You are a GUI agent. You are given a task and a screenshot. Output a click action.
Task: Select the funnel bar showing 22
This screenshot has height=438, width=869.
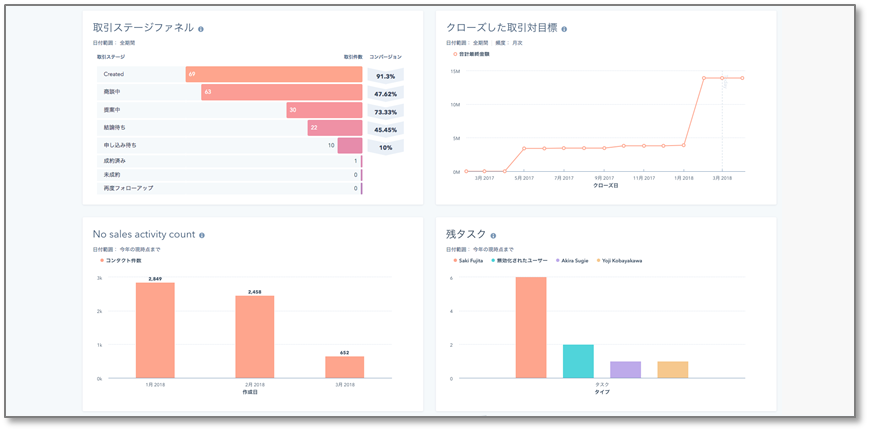tap(335, 128)
